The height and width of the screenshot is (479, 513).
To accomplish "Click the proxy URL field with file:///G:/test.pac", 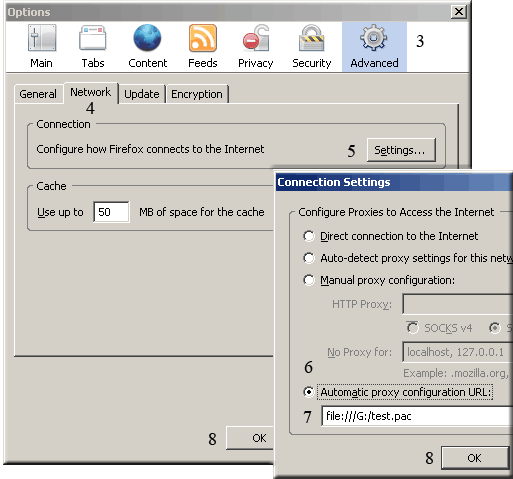I will [417, 416].
